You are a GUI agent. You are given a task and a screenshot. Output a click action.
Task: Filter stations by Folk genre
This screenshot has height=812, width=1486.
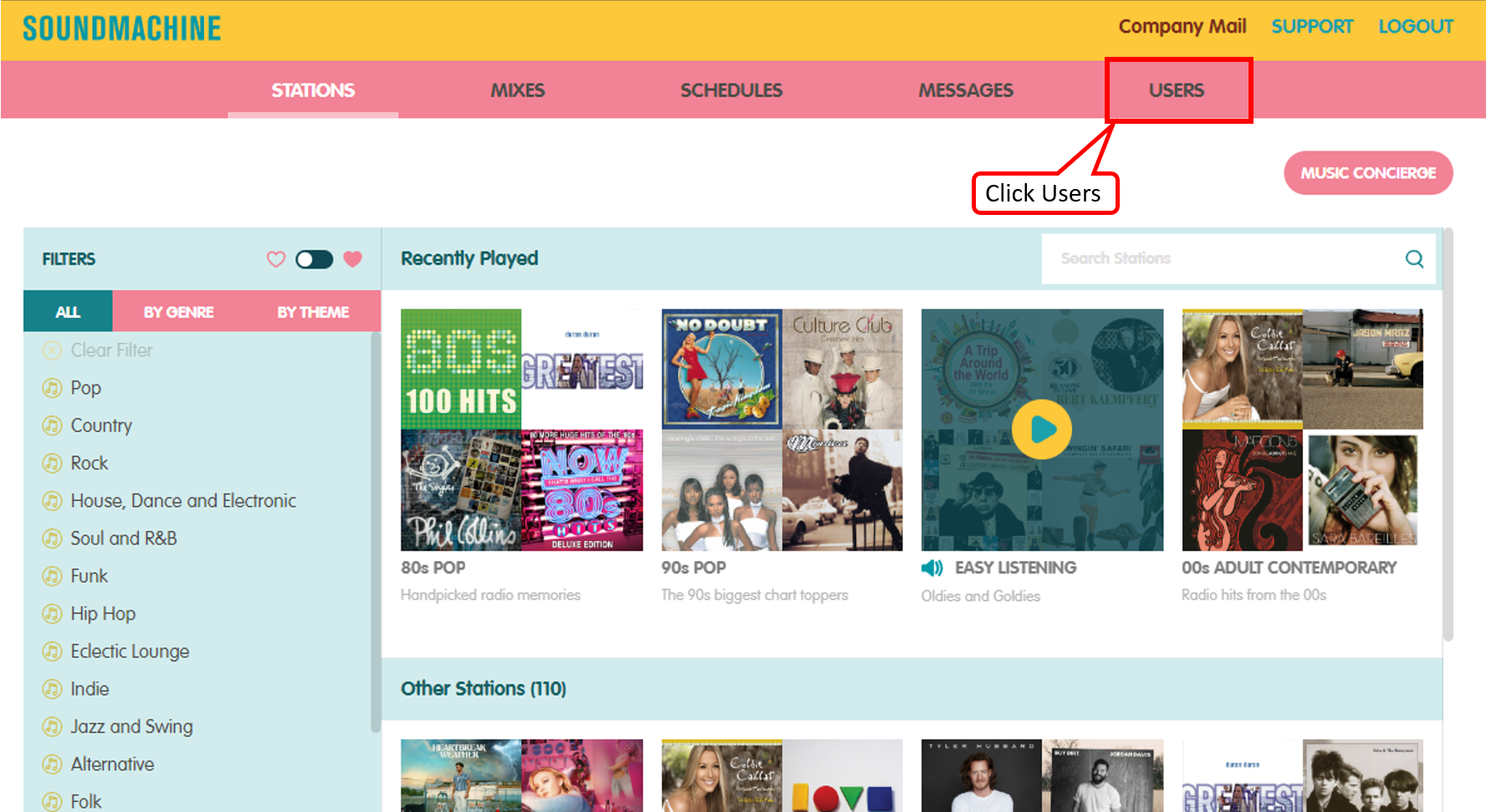86,801
